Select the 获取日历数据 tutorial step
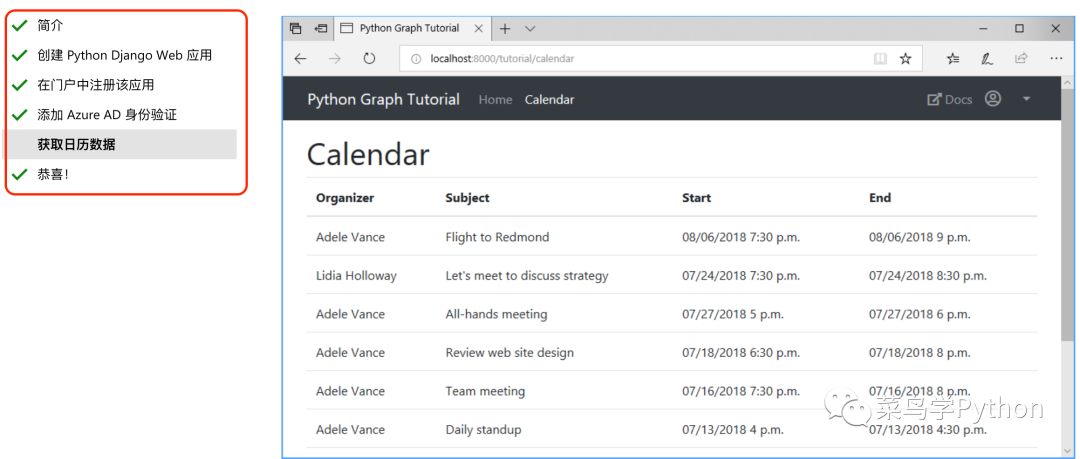Image resolution: width=1080 pixels, height=459 pixels. click(x=121, y=145)
